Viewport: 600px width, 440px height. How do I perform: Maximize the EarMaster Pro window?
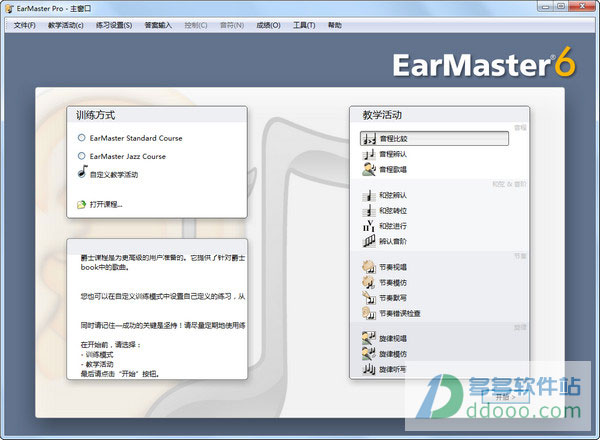561,7
